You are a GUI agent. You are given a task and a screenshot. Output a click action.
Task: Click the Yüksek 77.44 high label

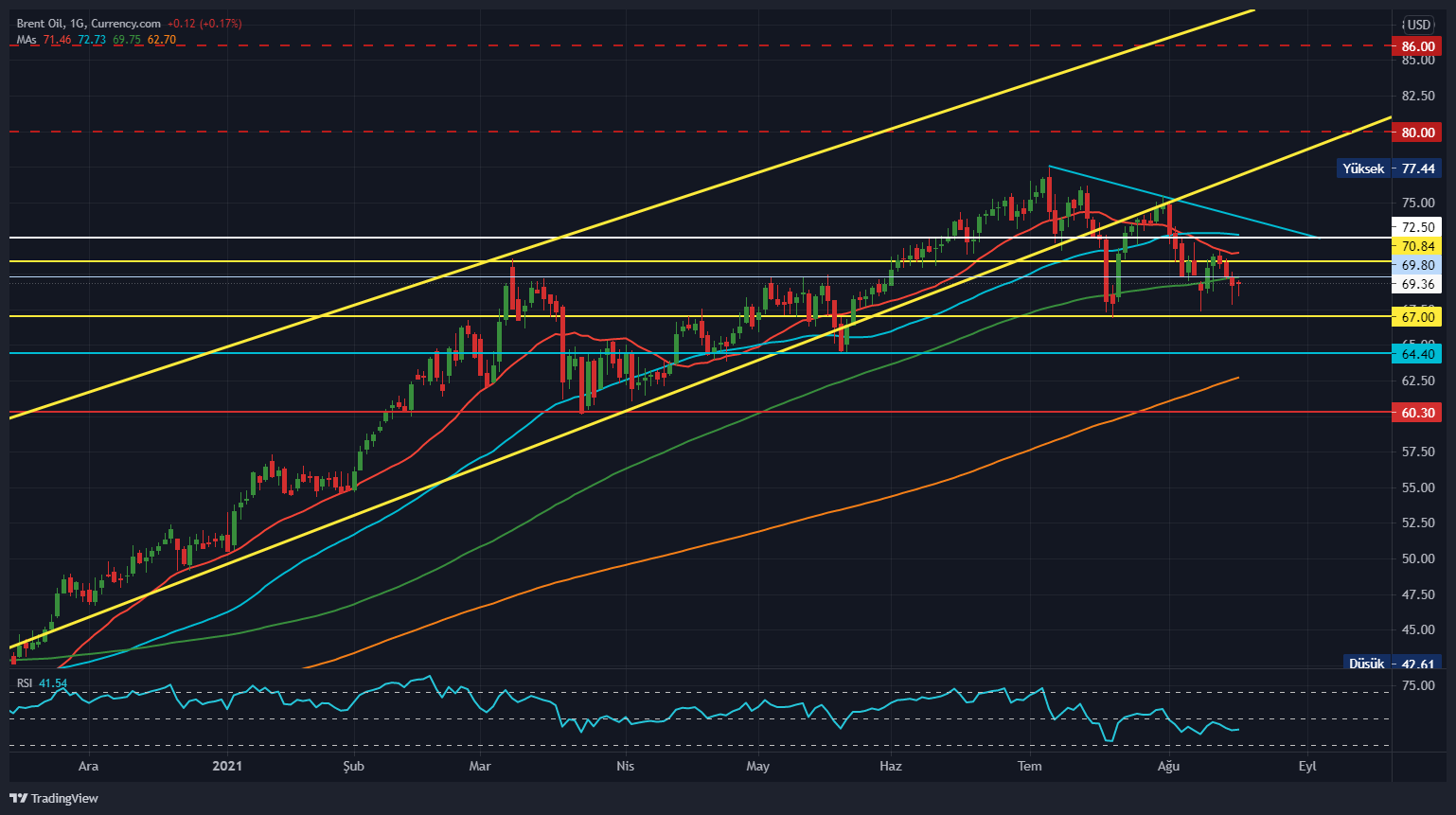click(1389, 168)
